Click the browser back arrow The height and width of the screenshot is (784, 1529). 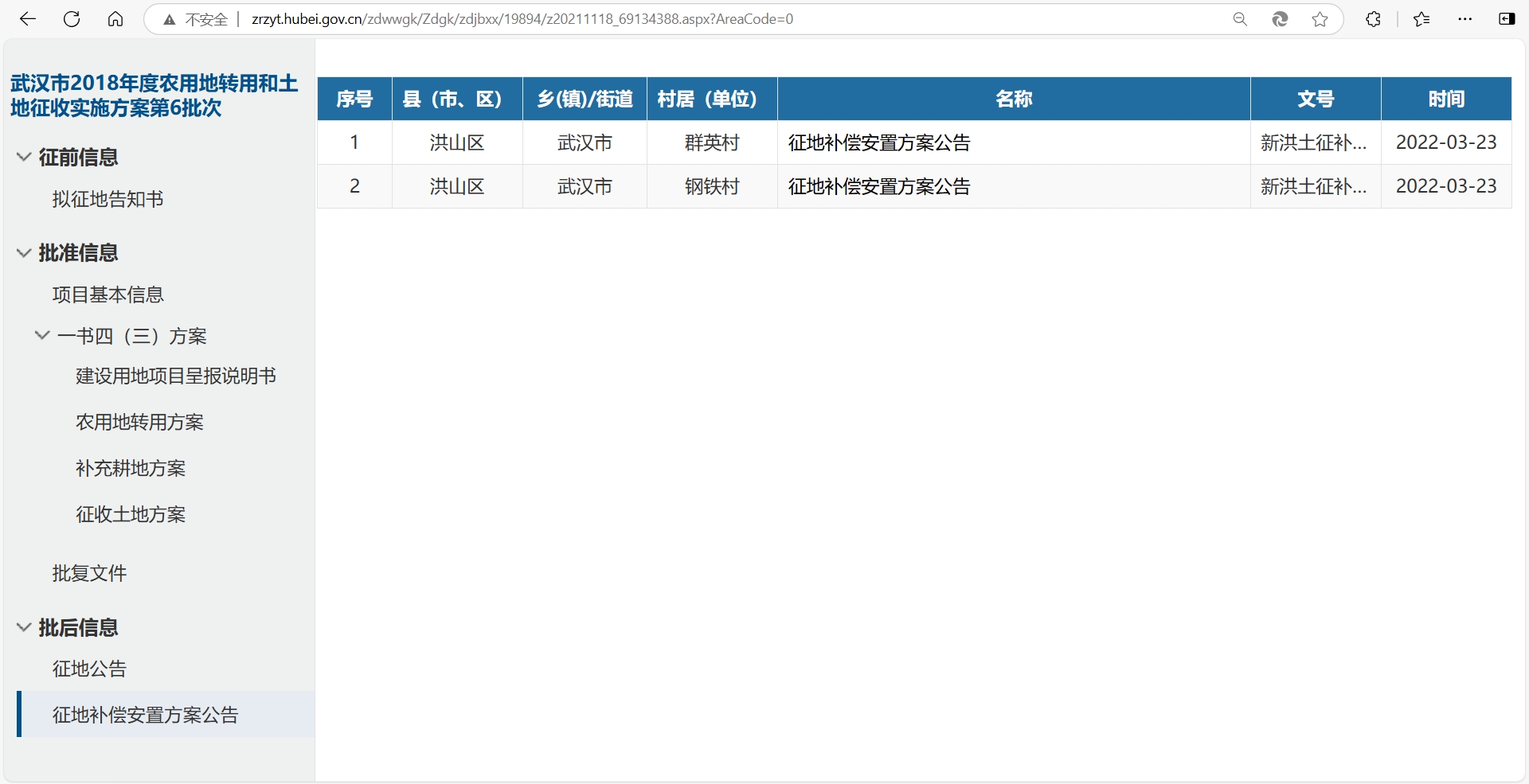point(28,19)
